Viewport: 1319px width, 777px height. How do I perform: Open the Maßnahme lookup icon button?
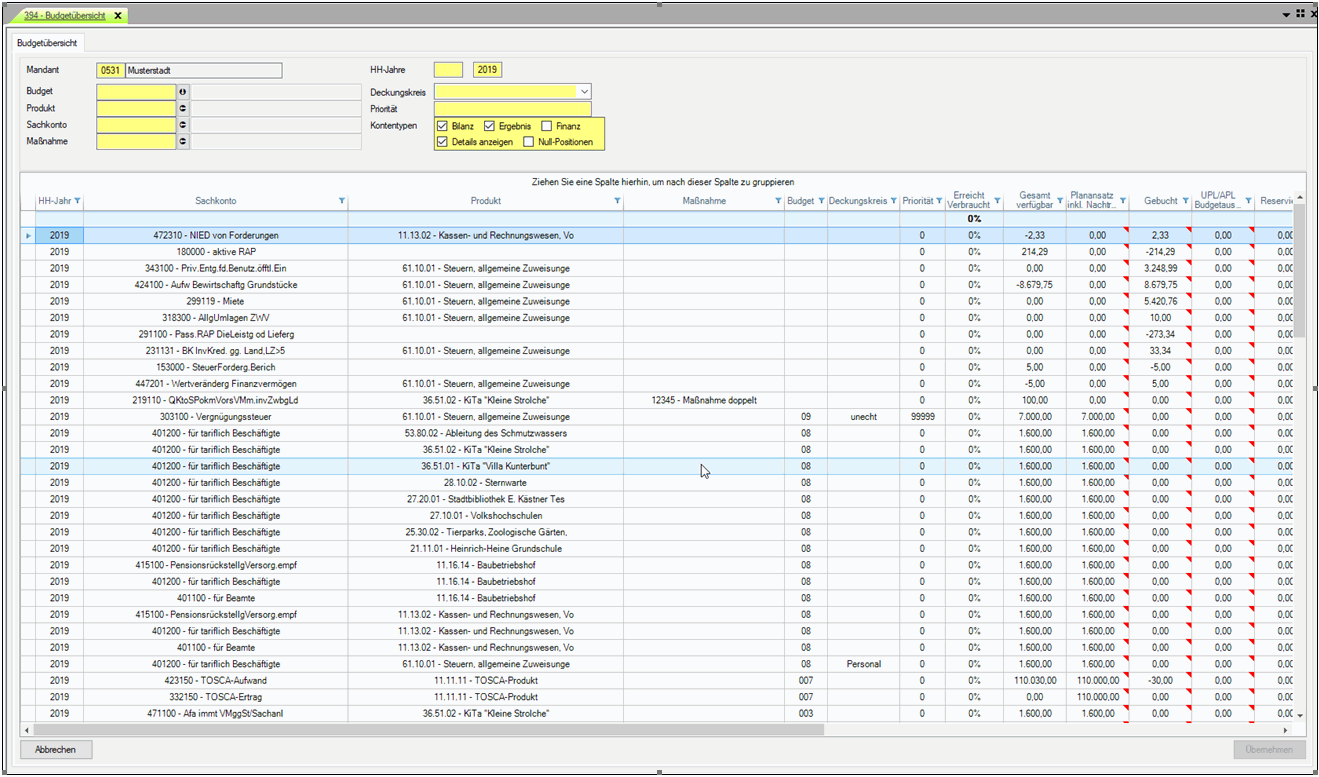pyautogui.click(x=183, y=142)
